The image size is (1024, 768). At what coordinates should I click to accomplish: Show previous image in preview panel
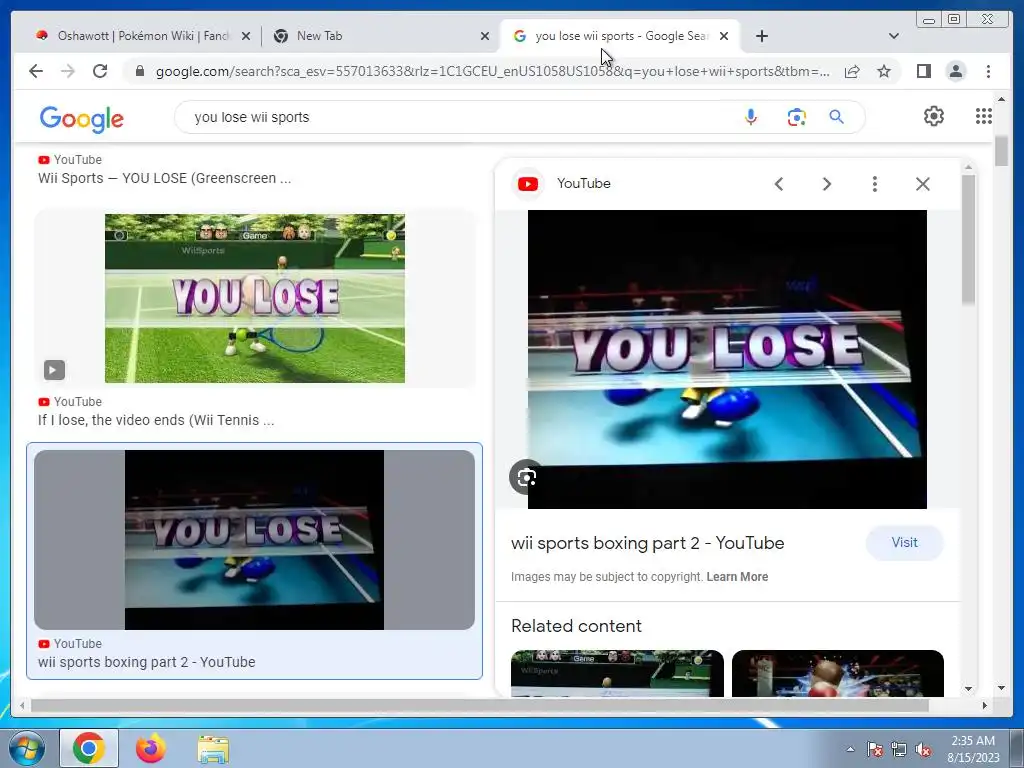778,184
